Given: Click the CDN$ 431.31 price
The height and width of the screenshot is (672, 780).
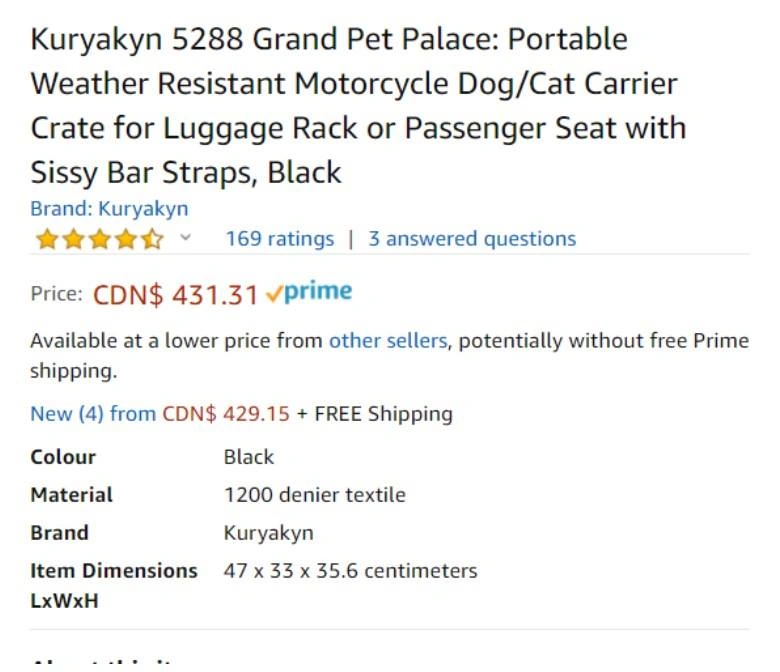Looking at the screenshot, I should point(175,295).
